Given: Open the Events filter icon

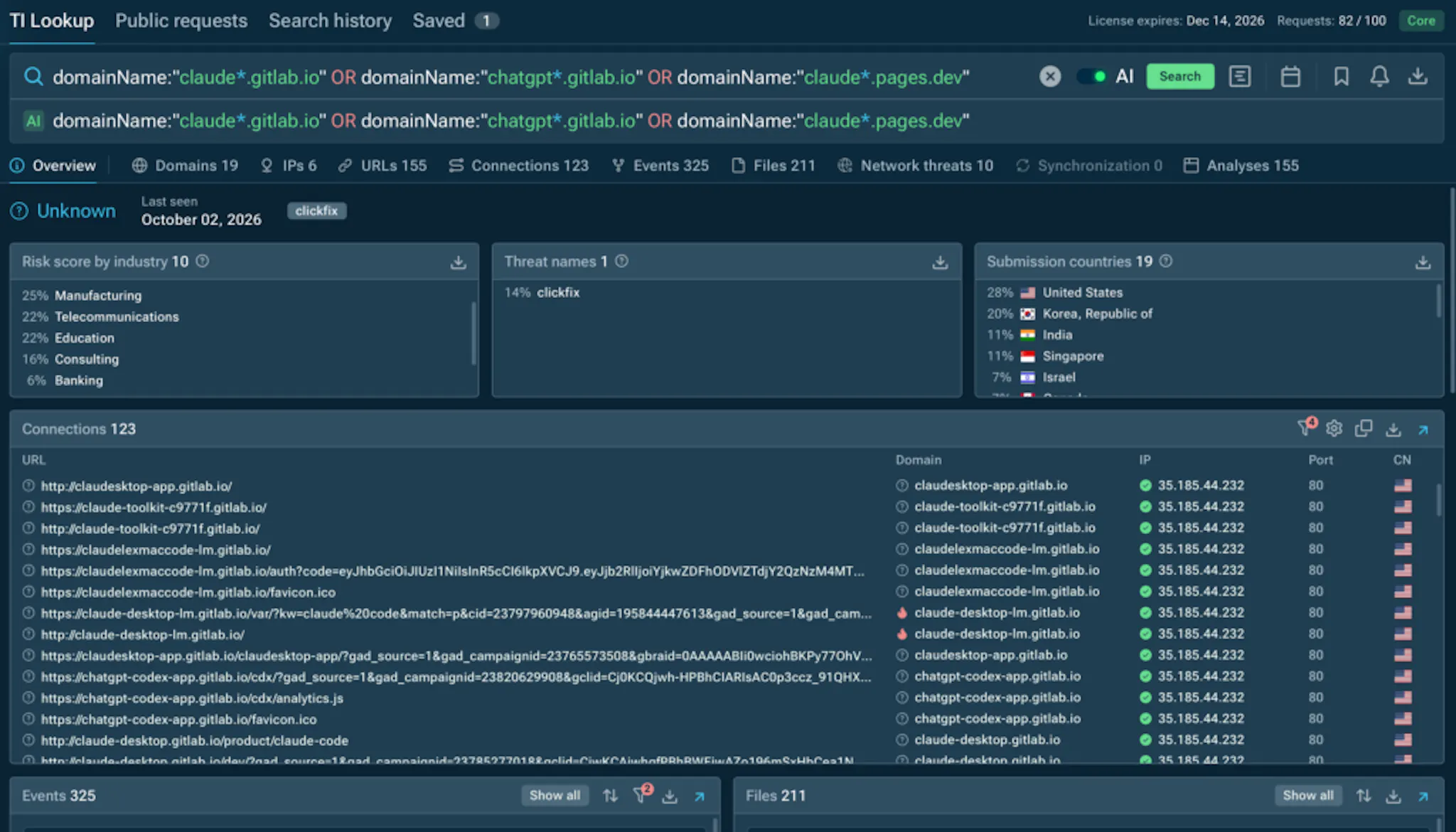Looking at the screenshot, I should pos(641,794).
